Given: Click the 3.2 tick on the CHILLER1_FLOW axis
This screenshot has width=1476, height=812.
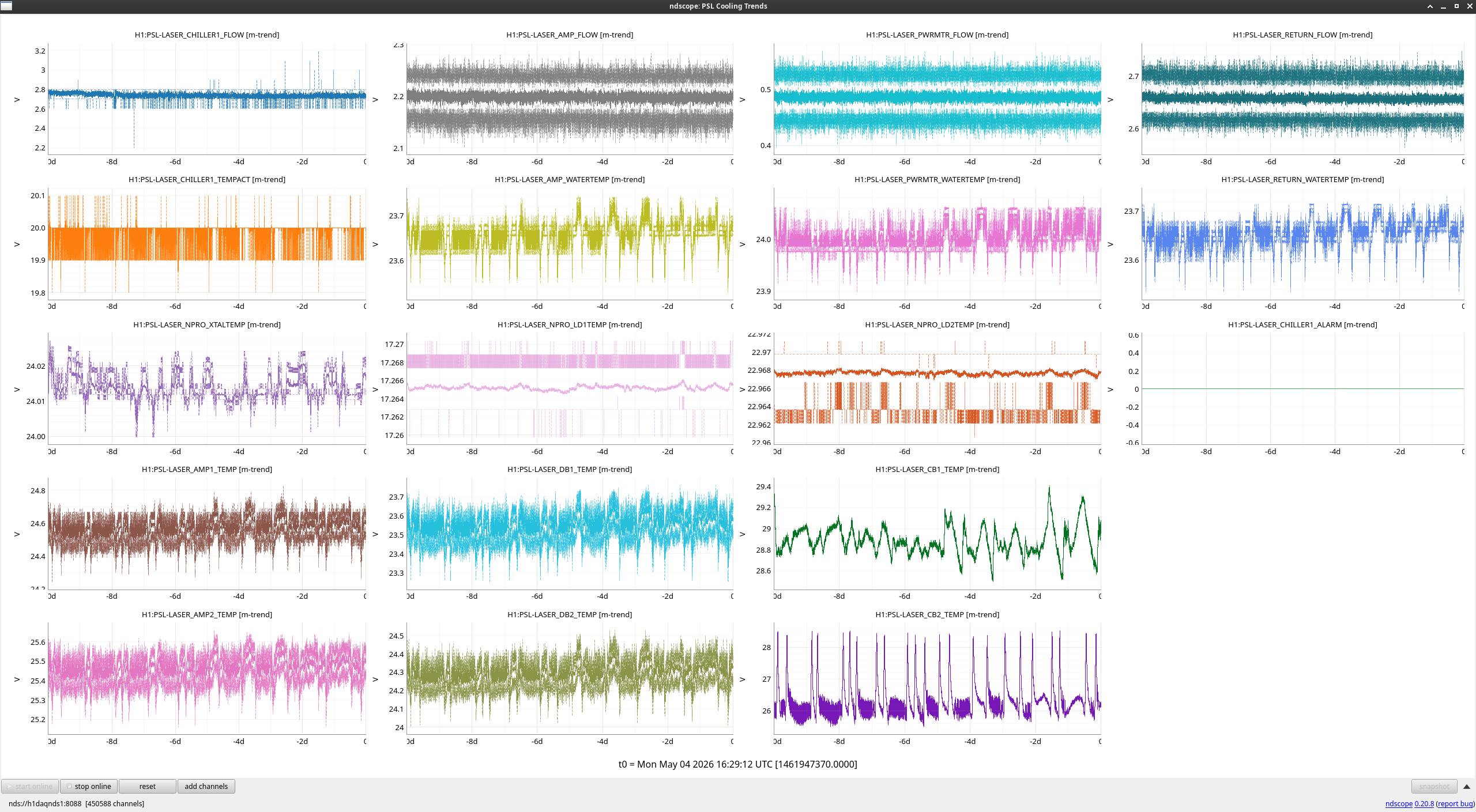Looking at the screenshot, I should coord(40,51).
